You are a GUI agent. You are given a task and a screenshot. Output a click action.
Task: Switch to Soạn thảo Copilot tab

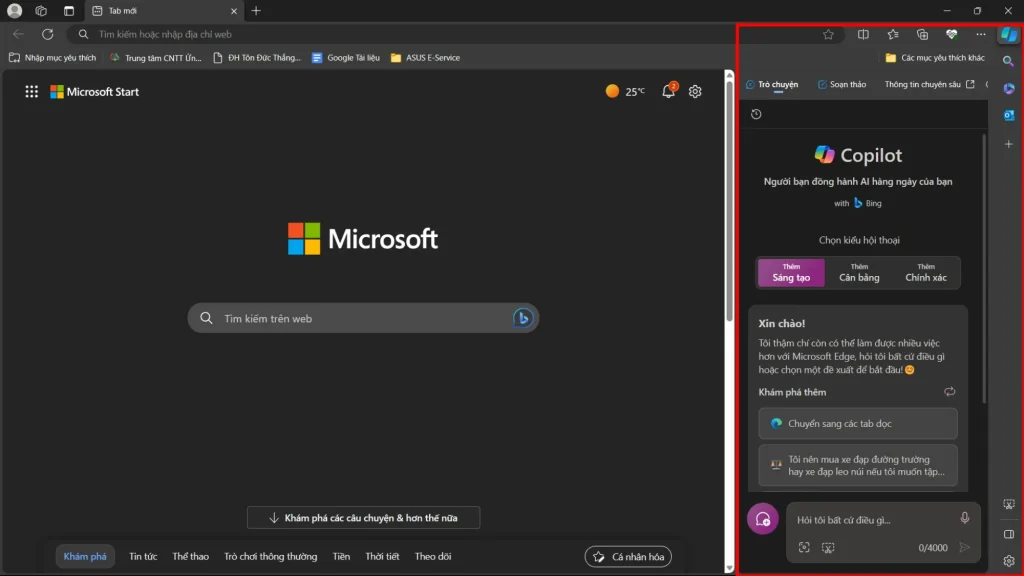[842, 84]
